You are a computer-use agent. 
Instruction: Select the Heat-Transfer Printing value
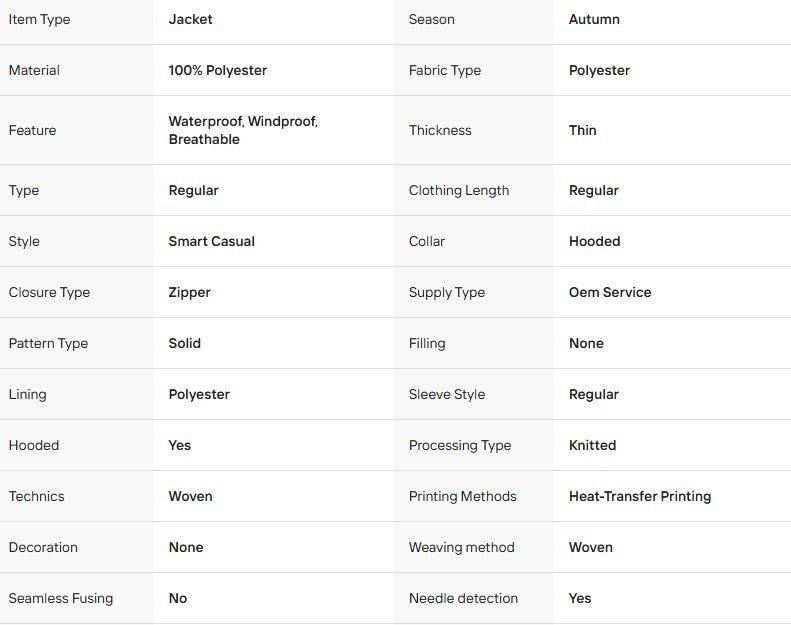640,496
